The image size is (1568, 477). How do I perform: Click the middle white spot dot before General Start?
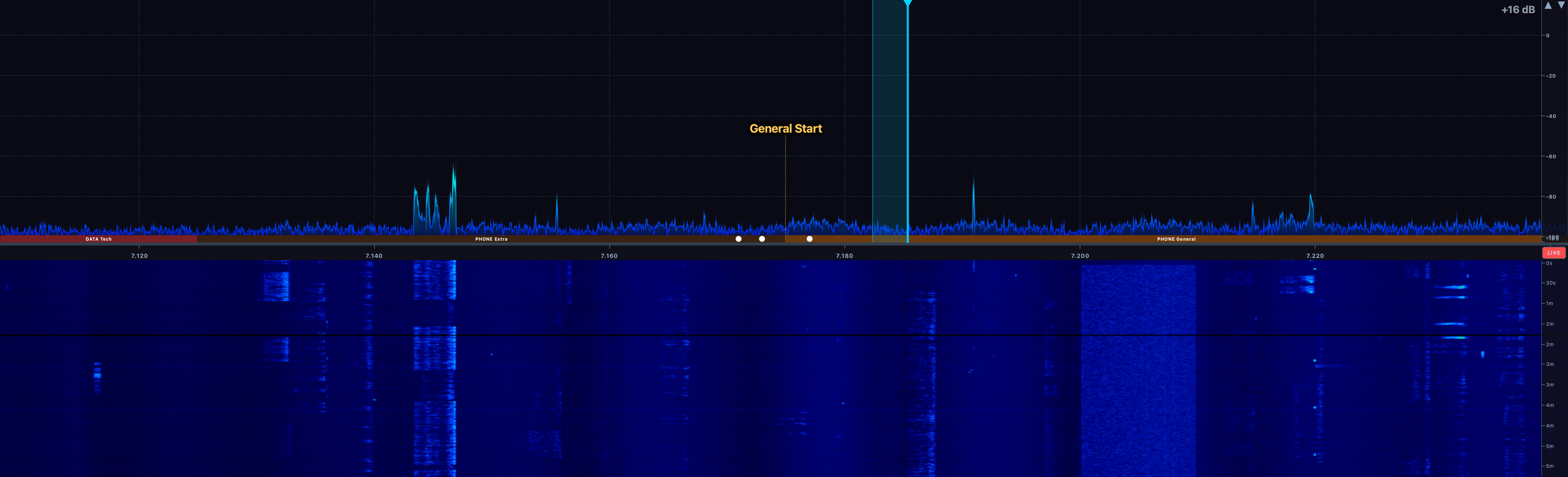click(762, 239)
